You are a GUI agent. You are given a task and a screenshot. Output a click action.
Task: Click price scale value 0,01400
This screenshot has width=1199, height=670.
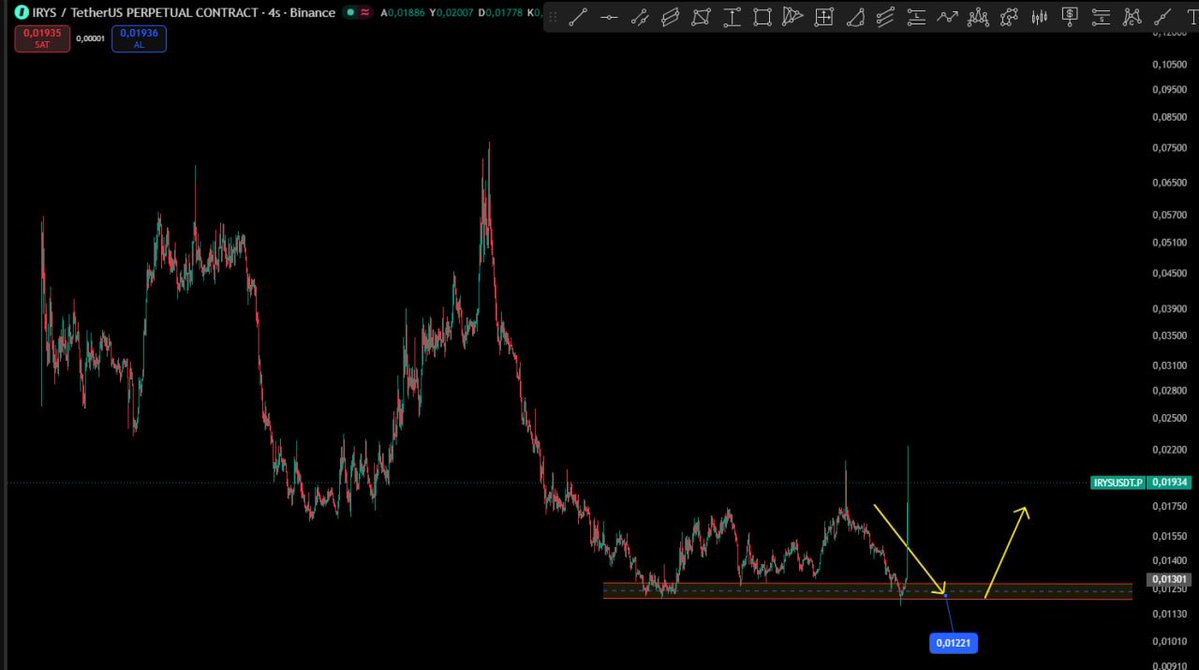[1169, 561]
